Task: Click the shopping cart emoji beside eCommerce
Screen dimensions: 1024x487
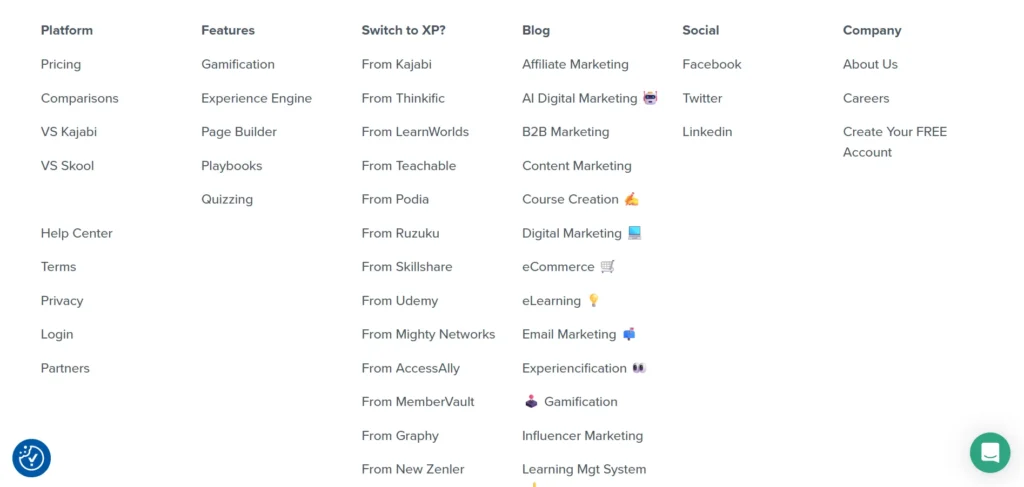Action: pos(607,266)
